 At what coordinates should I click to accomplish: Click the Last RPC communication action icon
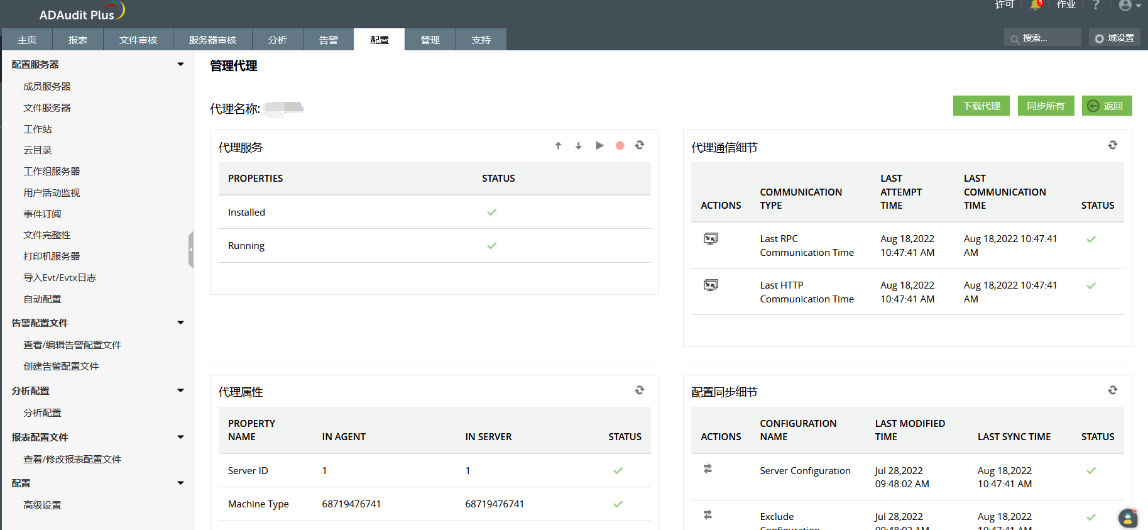click(711, 239)
